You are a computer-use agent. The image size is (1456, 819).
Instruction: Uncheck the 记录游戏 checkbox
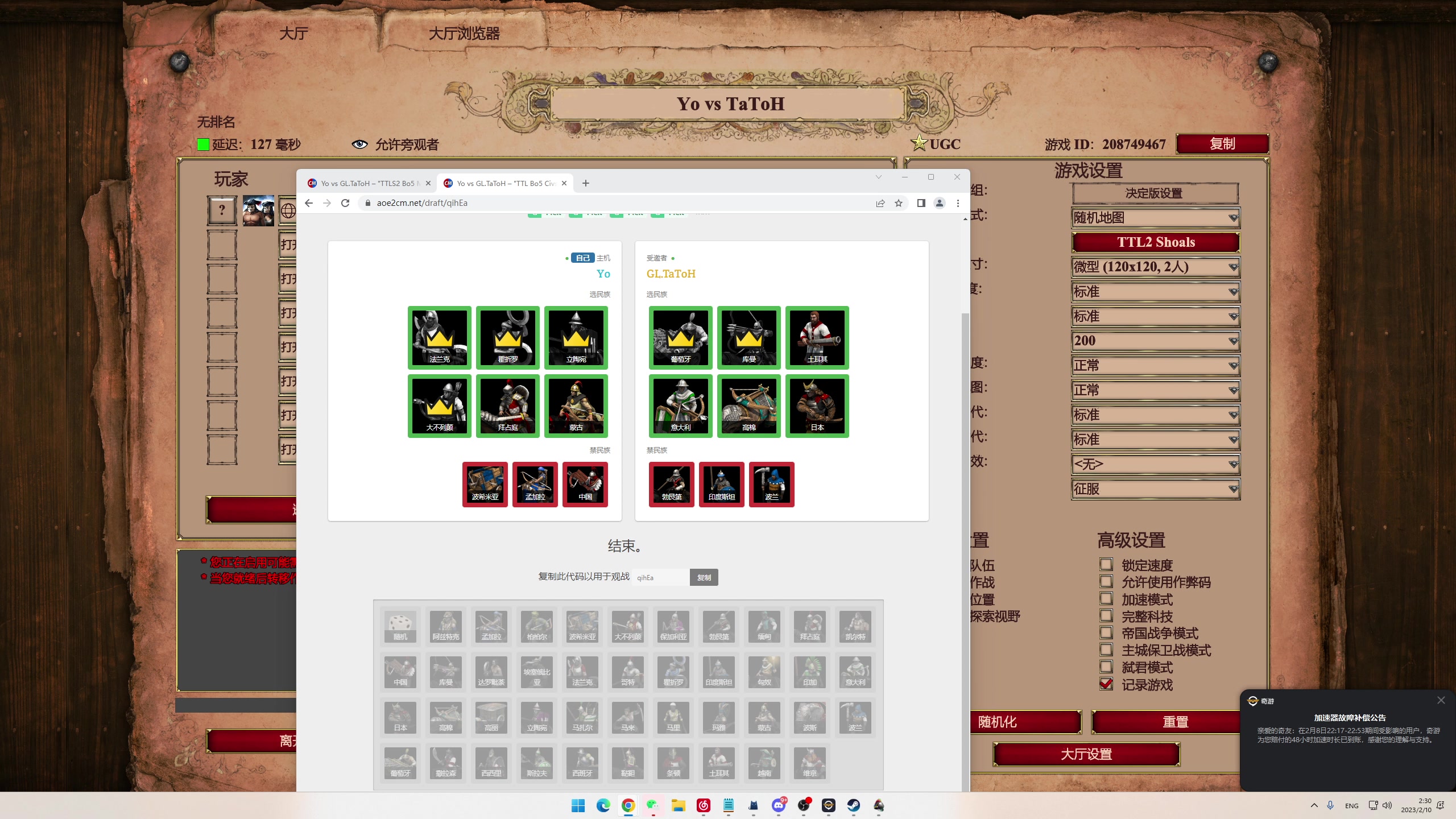pos(1106,684)
